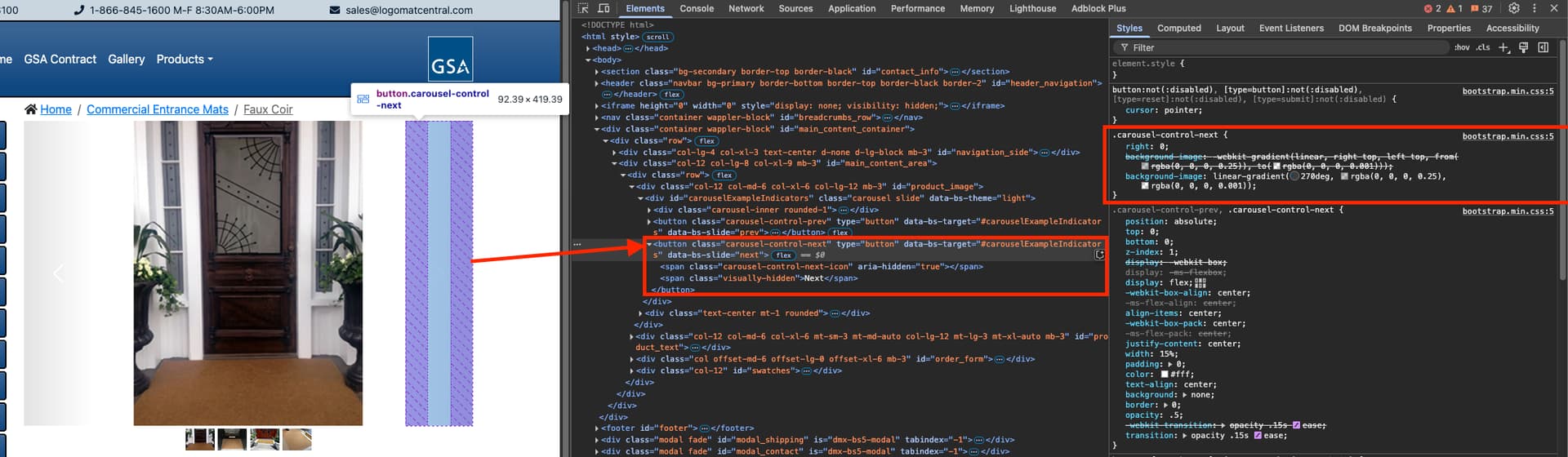Select the last carousel thumbnail below the image
The height and width of the screenshot is (457, 1568).
(x=296, y=439)
